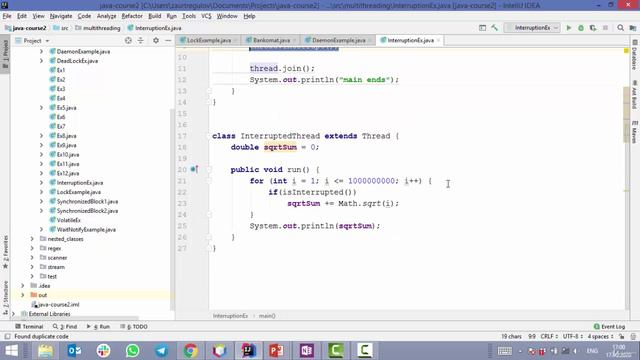Open WhatsApp from the taskbar
Image resolution: width=640 pixels, height=360 pixels.
click(132, 351)
